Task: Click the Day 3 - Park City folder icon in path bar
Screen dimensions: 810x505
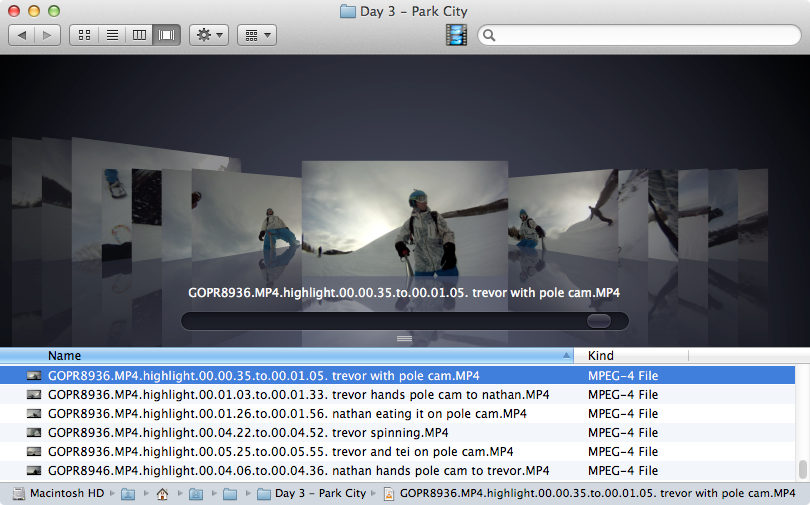Action: click(x=264, y=494)
